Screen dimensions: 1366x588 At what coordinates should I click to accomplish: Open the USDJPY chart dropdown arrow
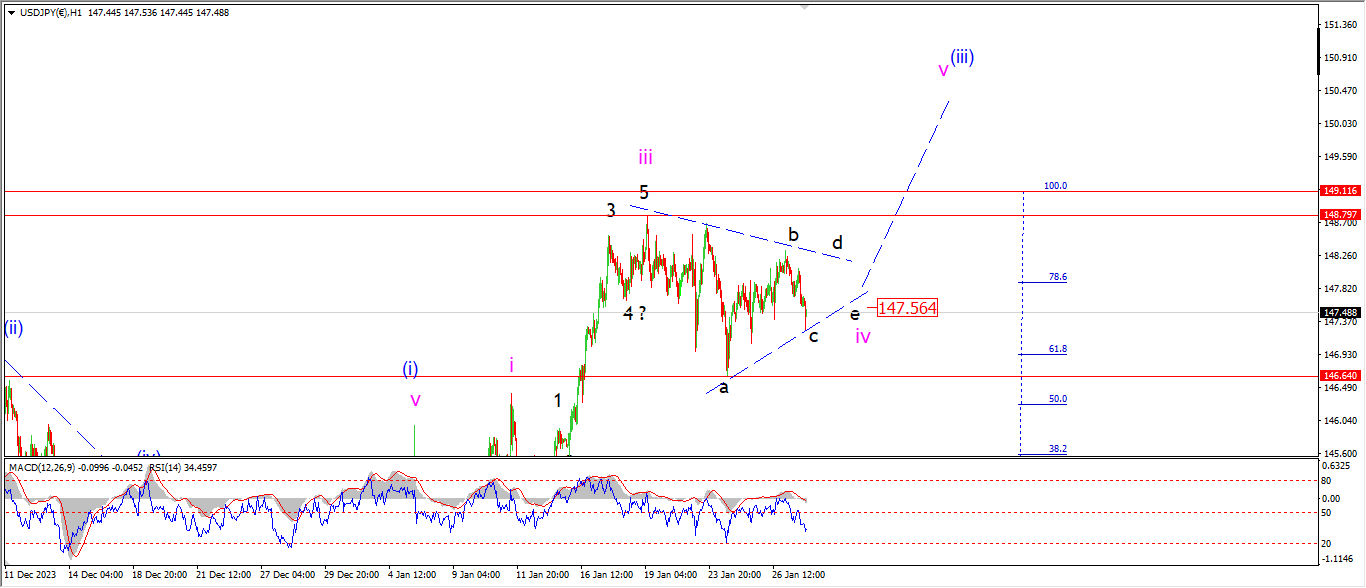click(x=11, y=12)
